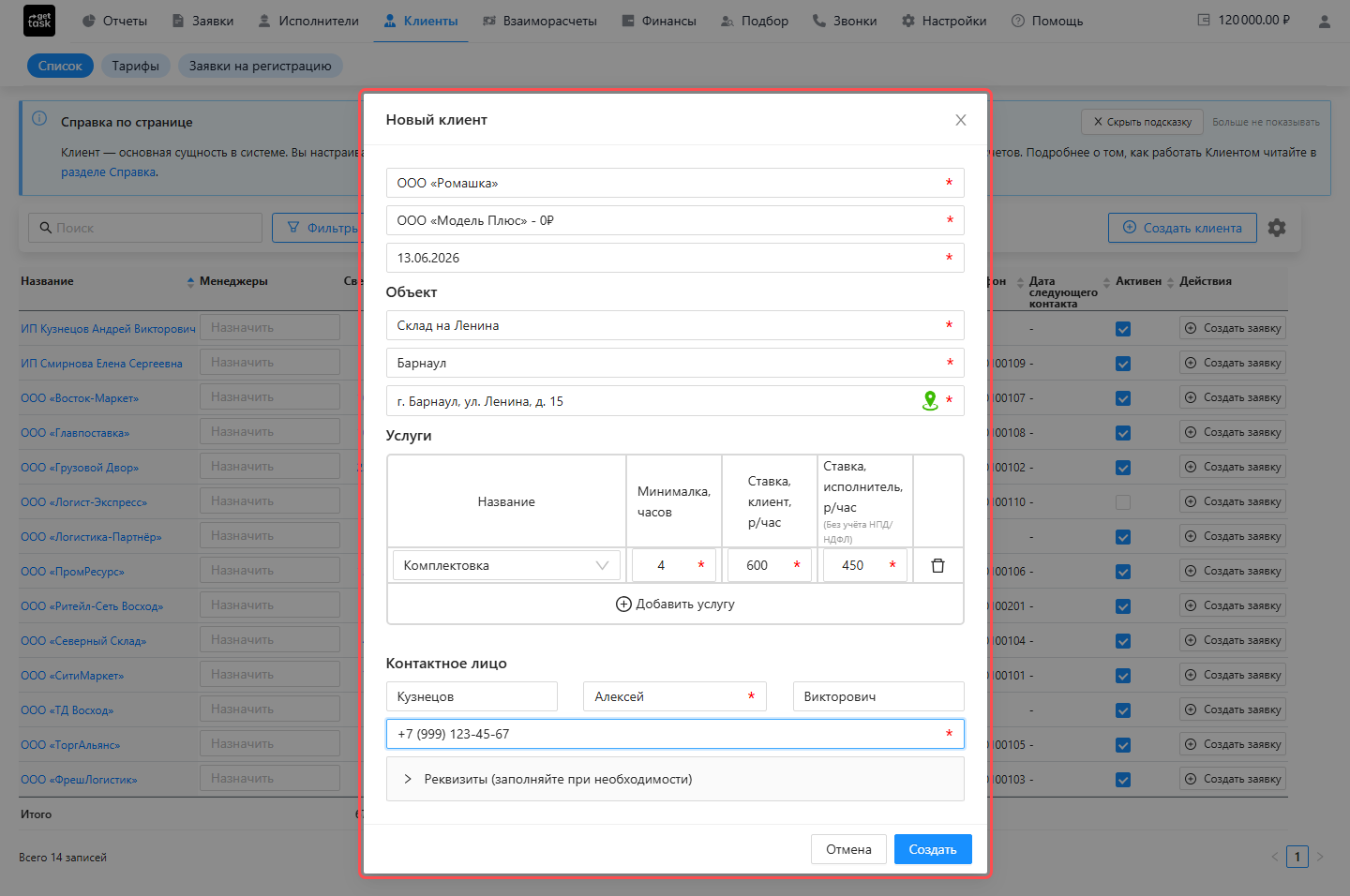Click the Отмена button
1350x896 pixels.
[848, 849]
